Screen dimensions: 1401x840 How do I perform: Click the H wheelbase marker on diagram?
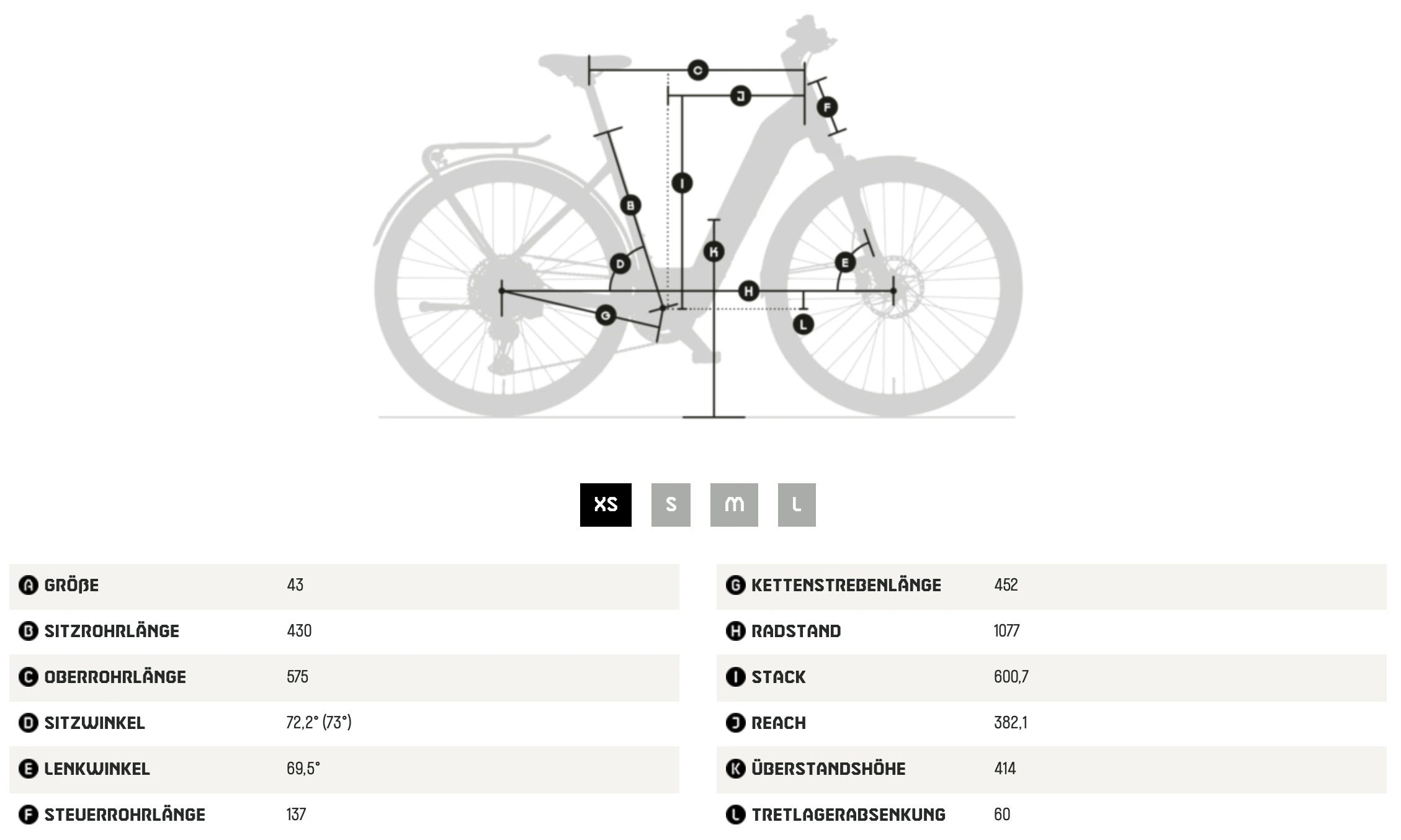tap(749, 291)
